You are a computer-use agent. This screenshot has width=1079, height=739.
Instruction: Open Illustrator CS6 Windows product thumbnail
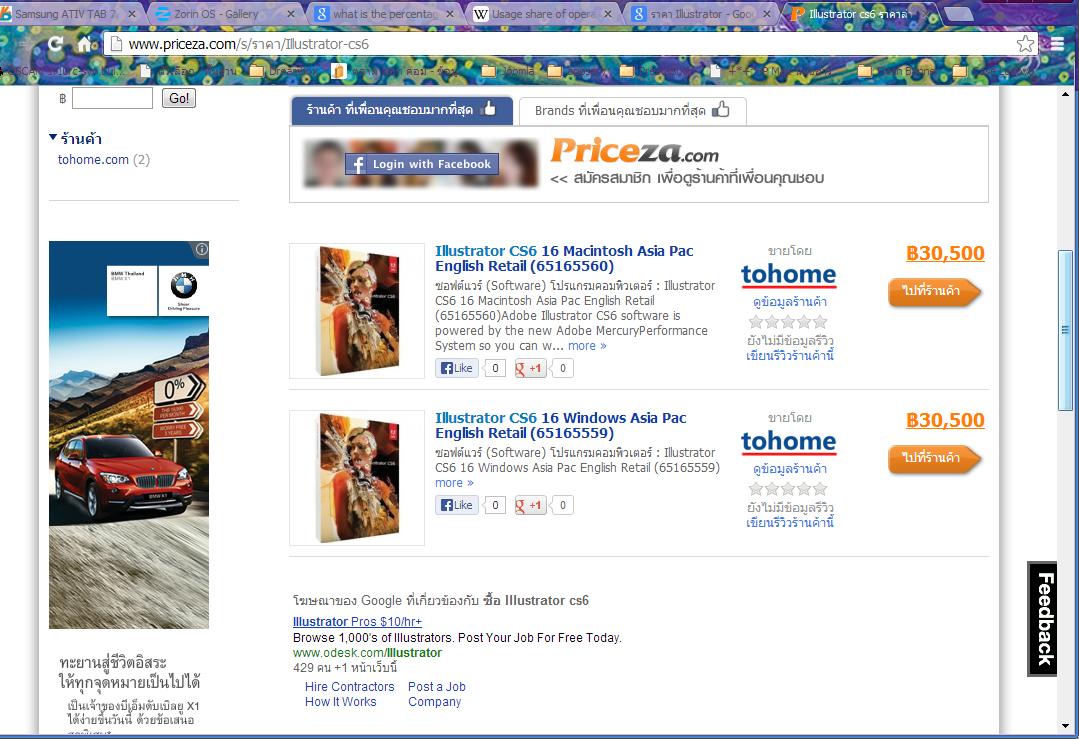(x=357, y=478)
